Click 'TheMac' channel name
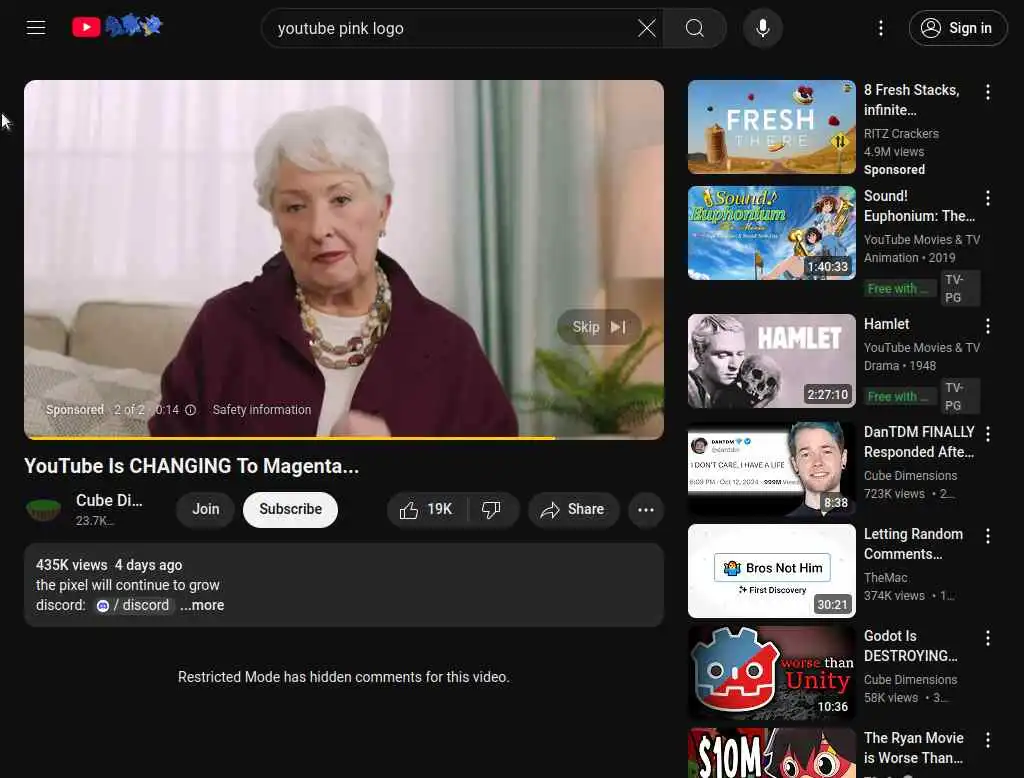 886,577
